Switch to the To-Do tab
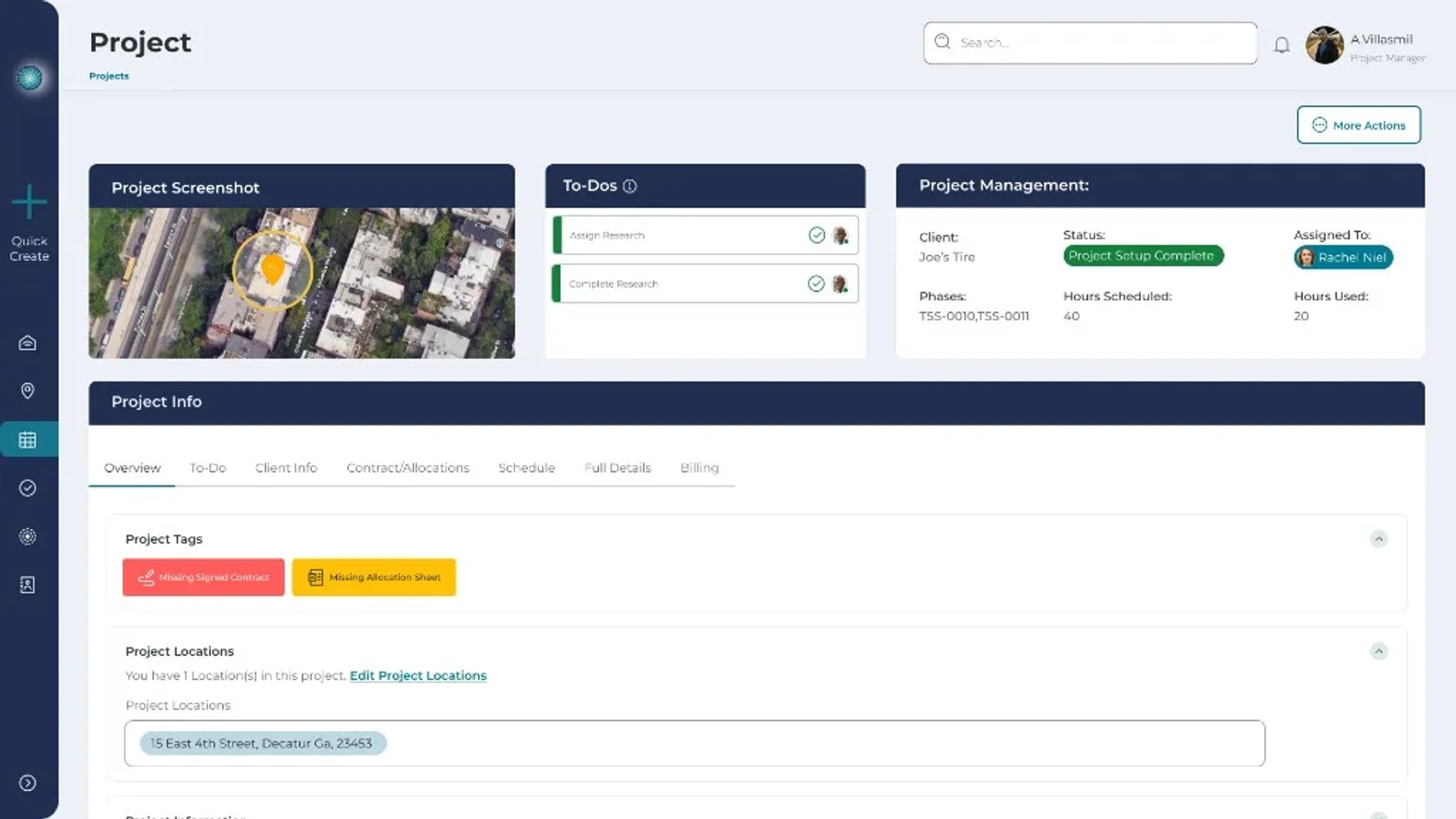1456x819 pixels. coord(208,468)
